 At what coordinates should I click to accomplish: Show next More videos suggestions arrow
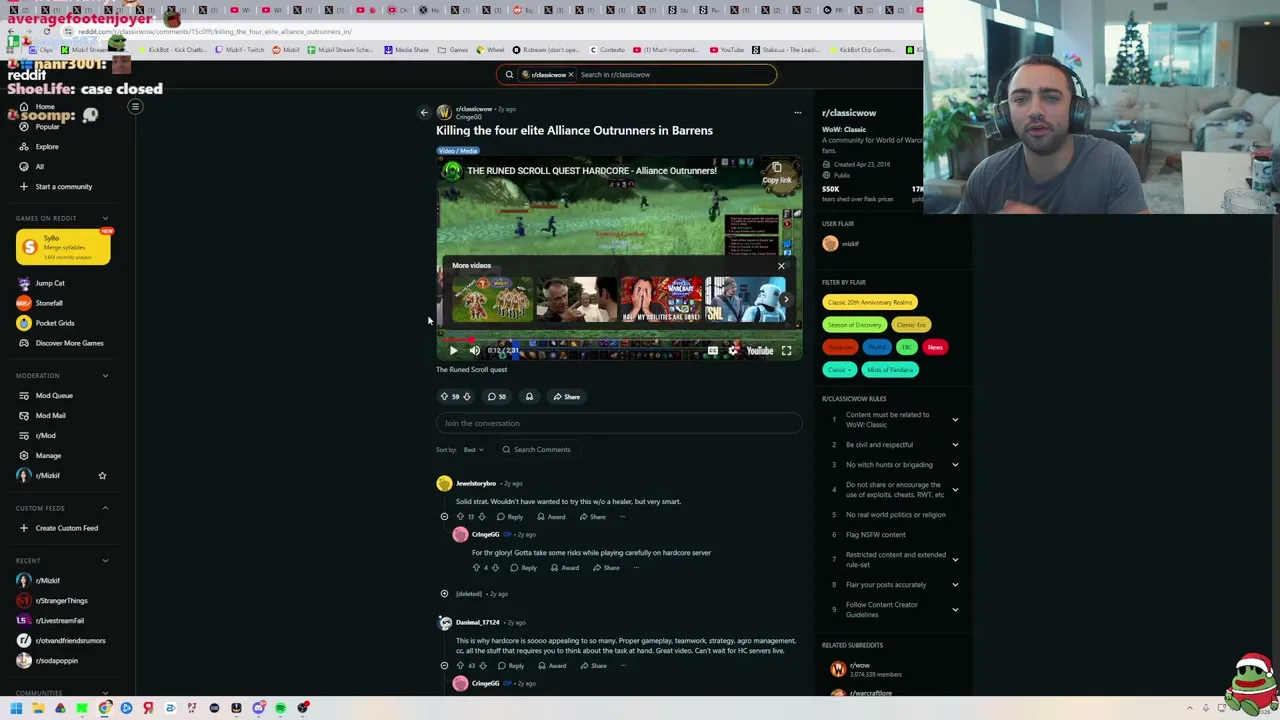786,299
